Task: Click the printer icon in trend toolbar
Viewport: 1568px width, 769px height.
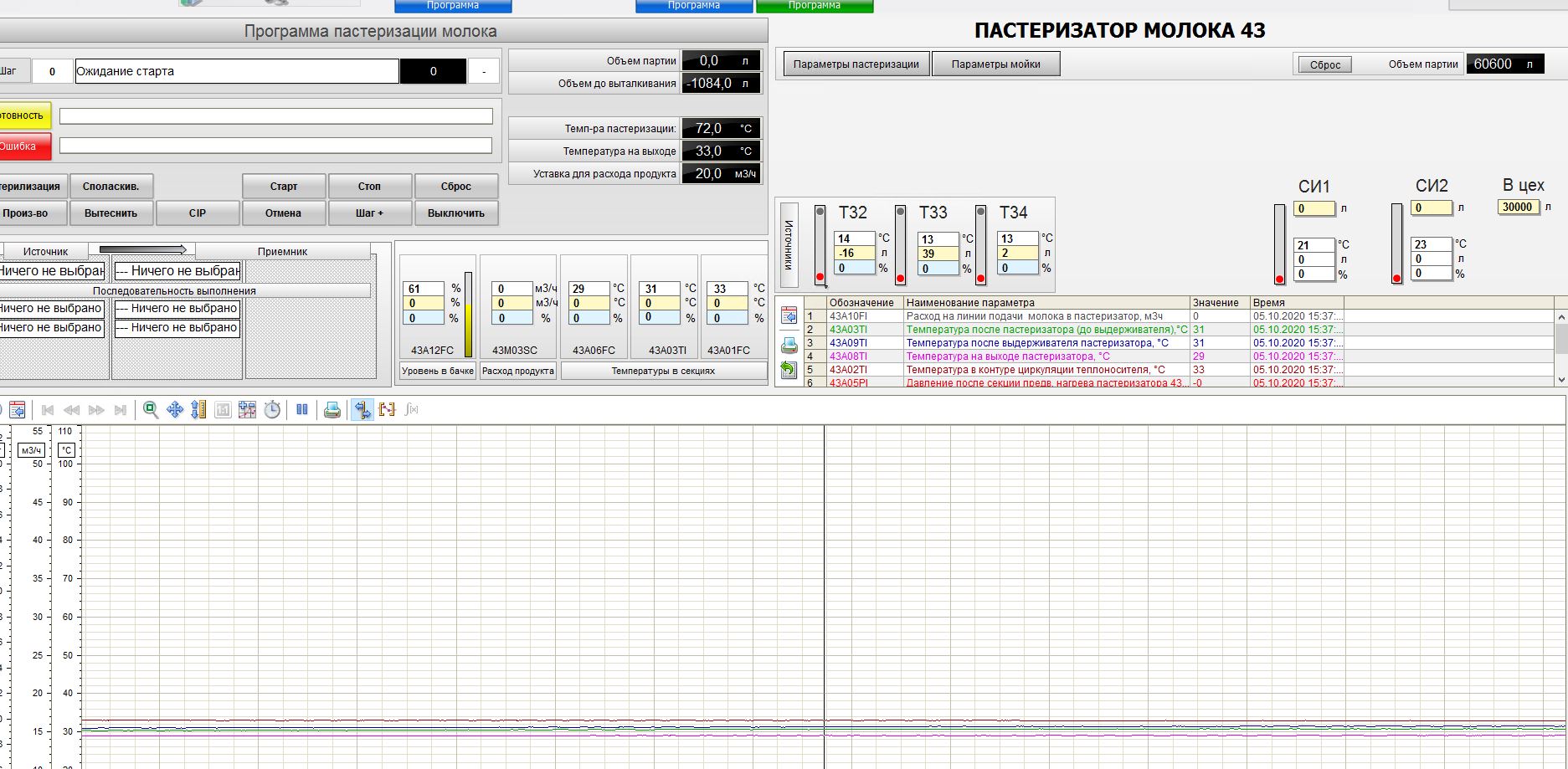Action: pyautogui.click(x=332, y=410)
